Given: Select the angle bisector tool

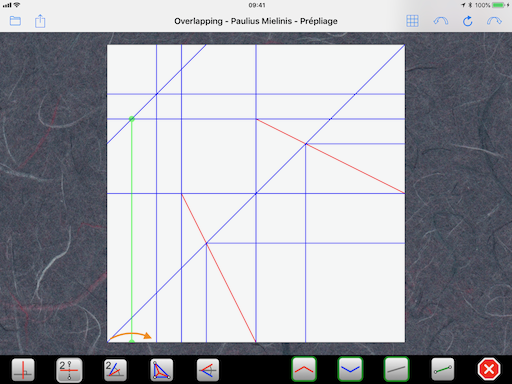Looking at the screenshot, I should 115,369.
